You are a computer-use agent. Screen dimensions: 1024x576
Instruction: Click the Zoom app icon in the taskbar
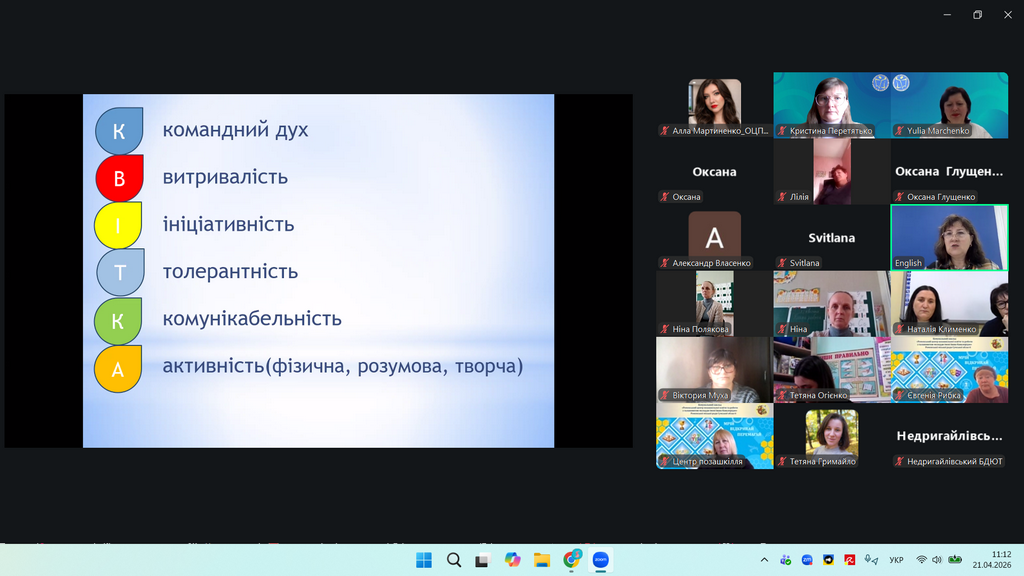pyautogui.click(x=601, y=560)
